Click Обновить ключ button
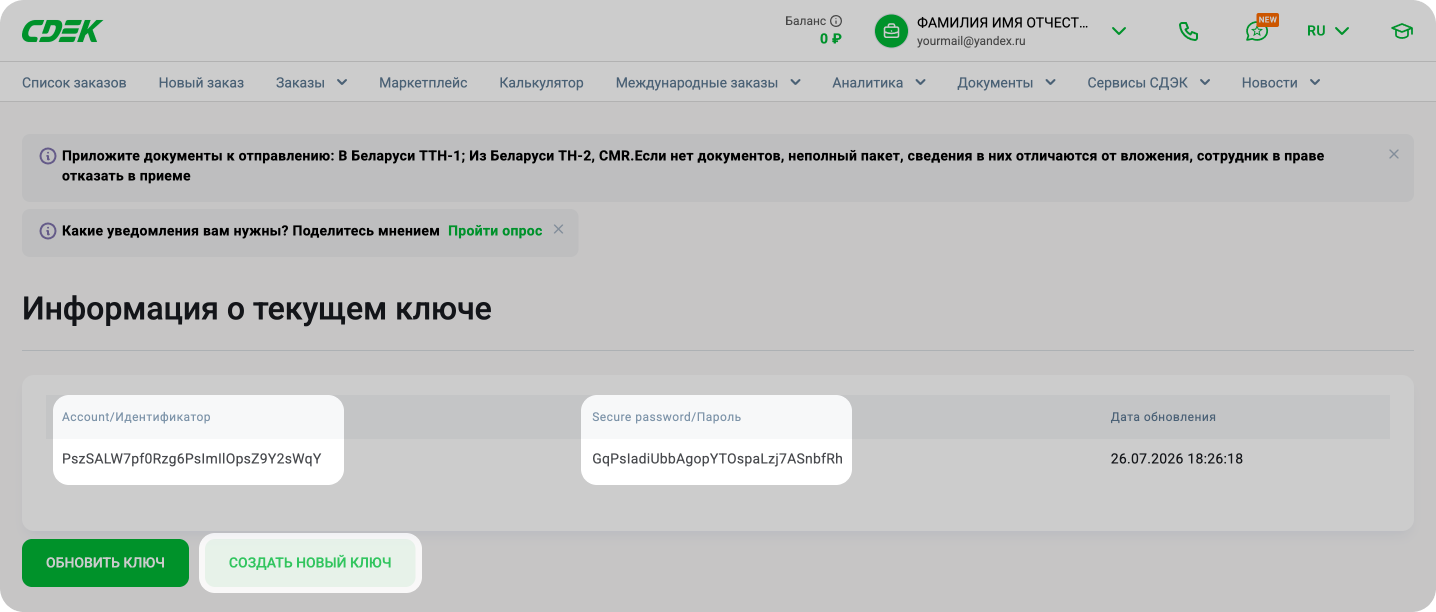Image resolution: width=1436 pixels, height=612 pixels. coord(105,563)
